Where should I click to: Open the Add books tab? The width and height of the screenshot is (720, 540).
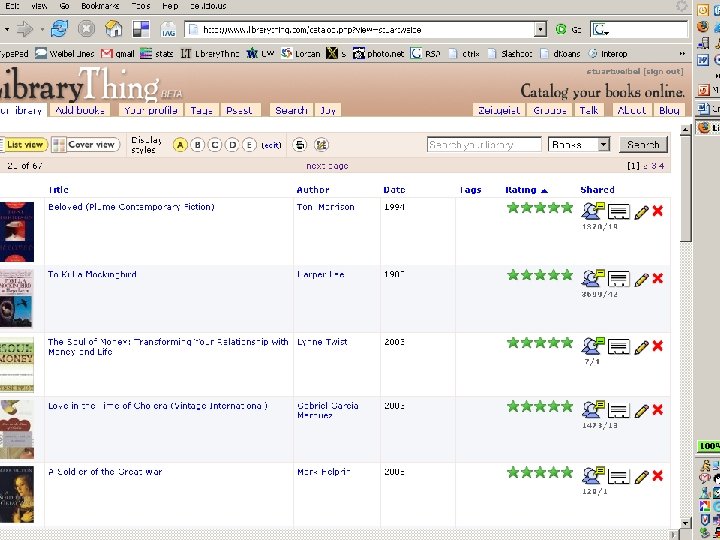pos(79,110)
